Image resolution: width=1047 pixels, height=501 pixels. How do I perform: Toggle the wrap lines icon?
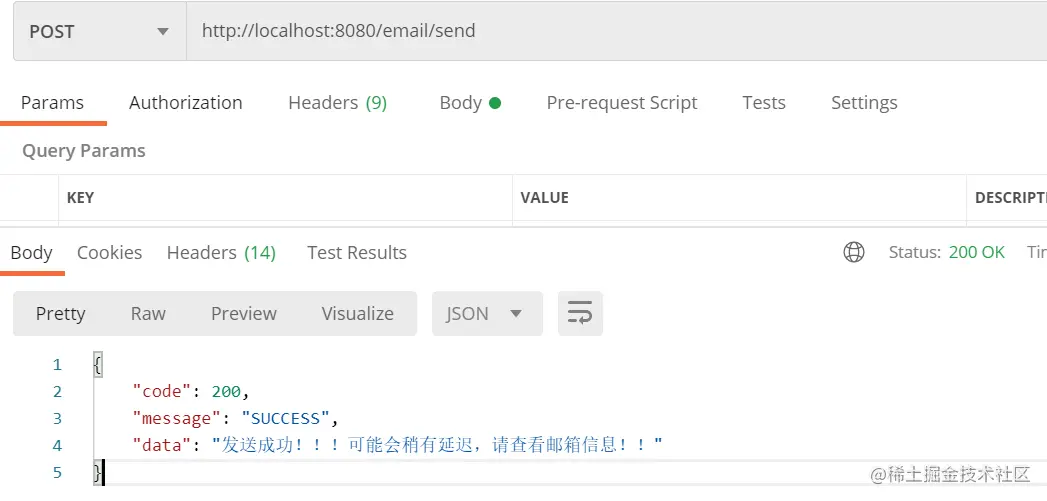point(580,313)
